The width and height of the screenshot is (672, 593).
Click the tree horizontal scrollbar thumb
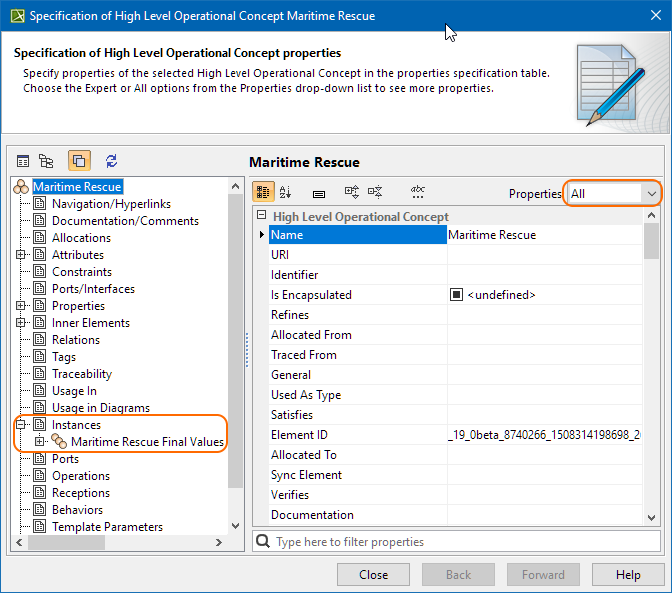point(66,542)
